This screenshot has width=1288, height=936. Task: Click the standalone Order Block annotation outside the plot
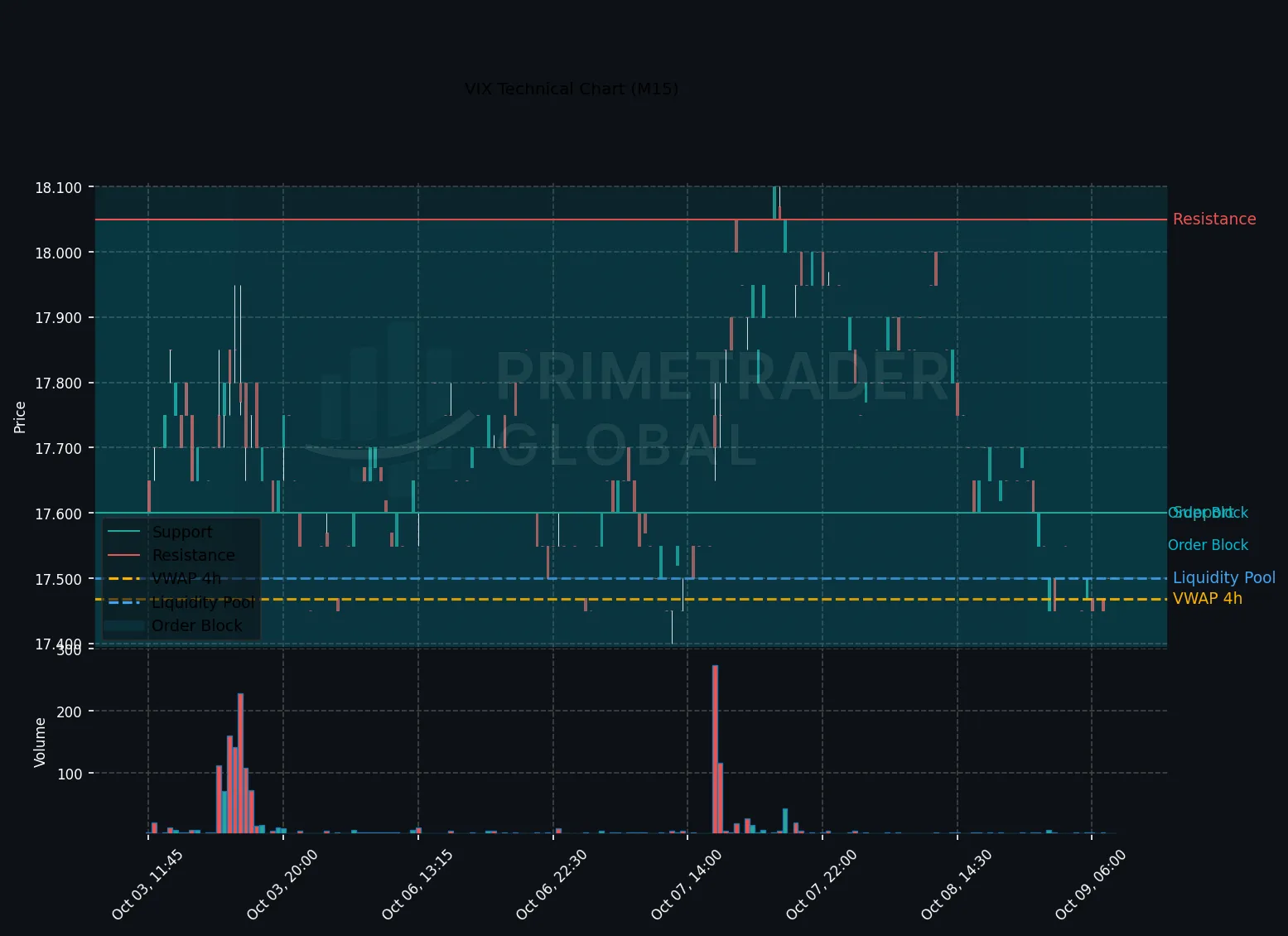(1208, 545)
